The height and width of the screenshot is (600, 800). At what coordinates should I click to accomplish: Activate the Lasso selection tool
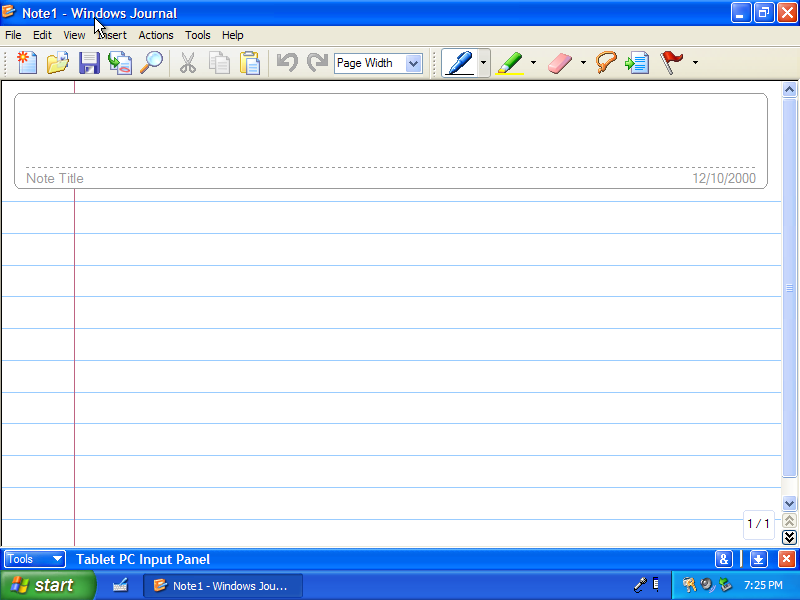coord(606,63)
